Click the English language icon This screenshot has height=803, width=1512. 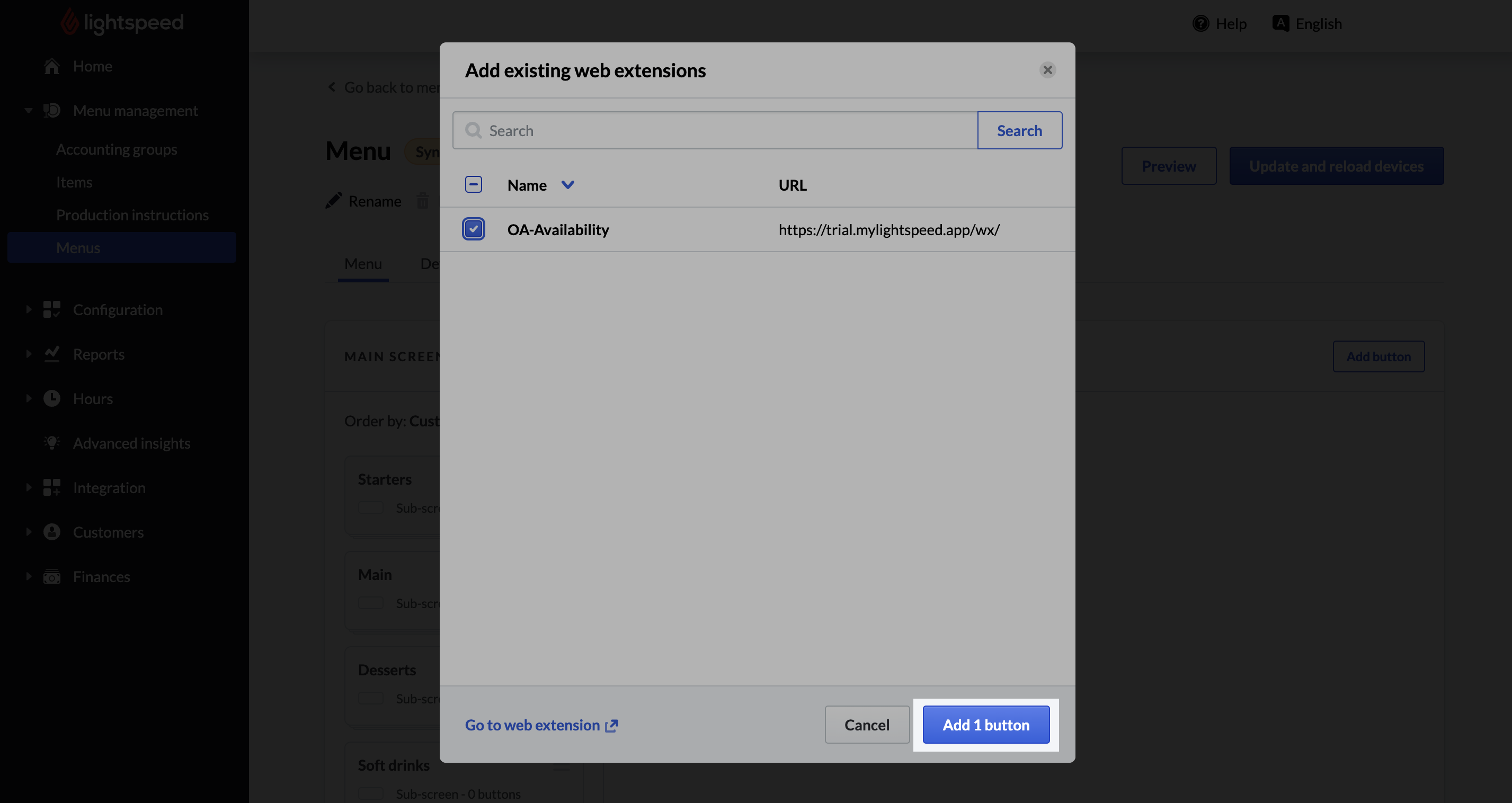click(1280, 23)
